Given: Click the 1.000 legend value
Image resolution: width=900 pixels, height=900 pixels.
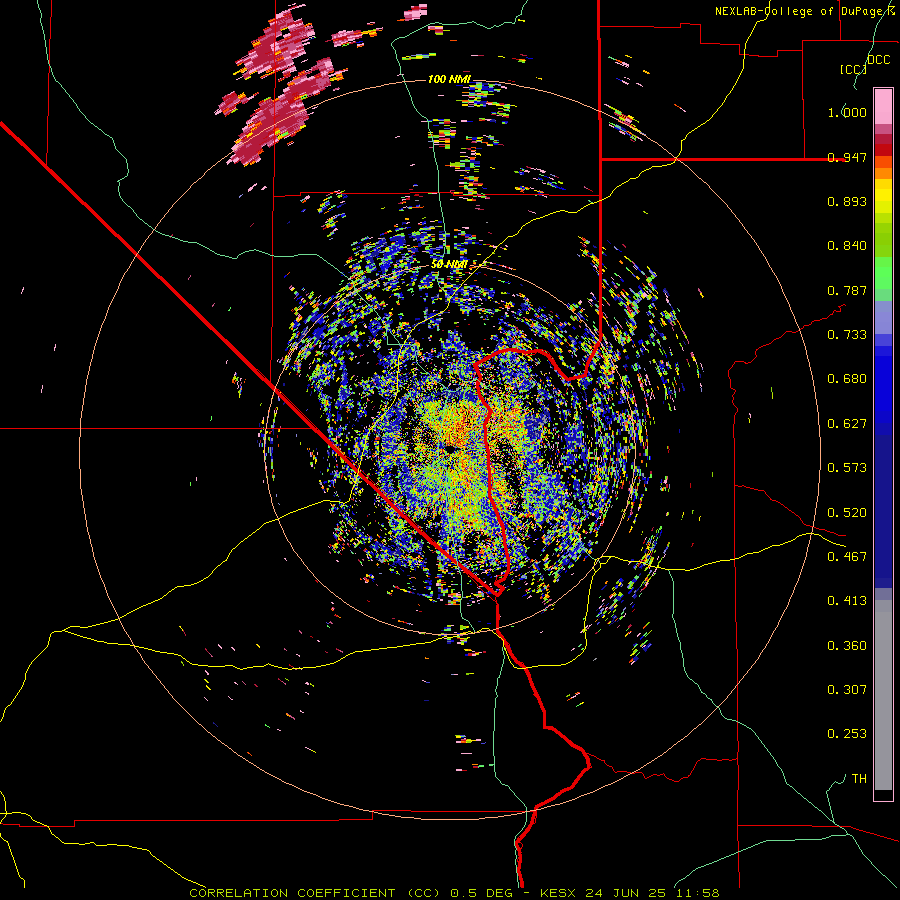Looking at the screenshot, I should tap(847, 112).
